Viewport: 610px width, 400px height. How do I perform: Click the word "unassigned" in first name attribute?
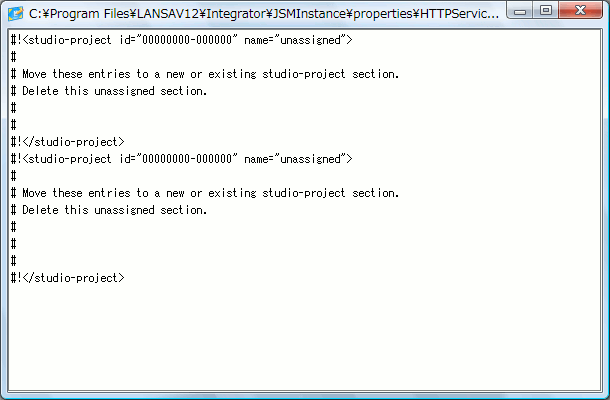pyautogui.click(x=310, y=40)
